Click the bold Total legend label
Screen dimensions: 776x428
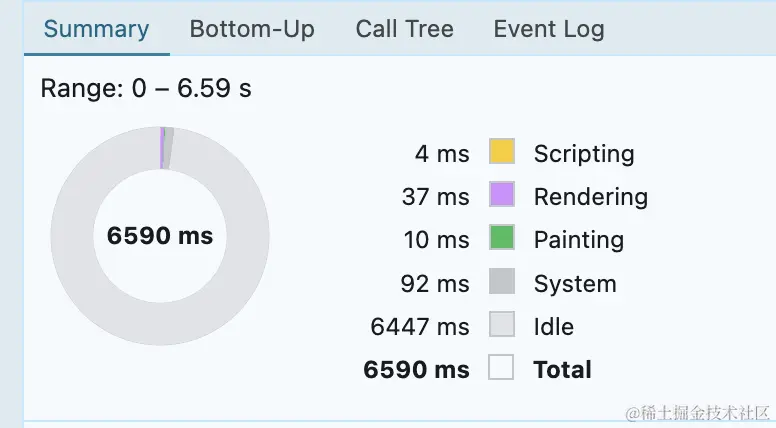[x=563, y=369]
